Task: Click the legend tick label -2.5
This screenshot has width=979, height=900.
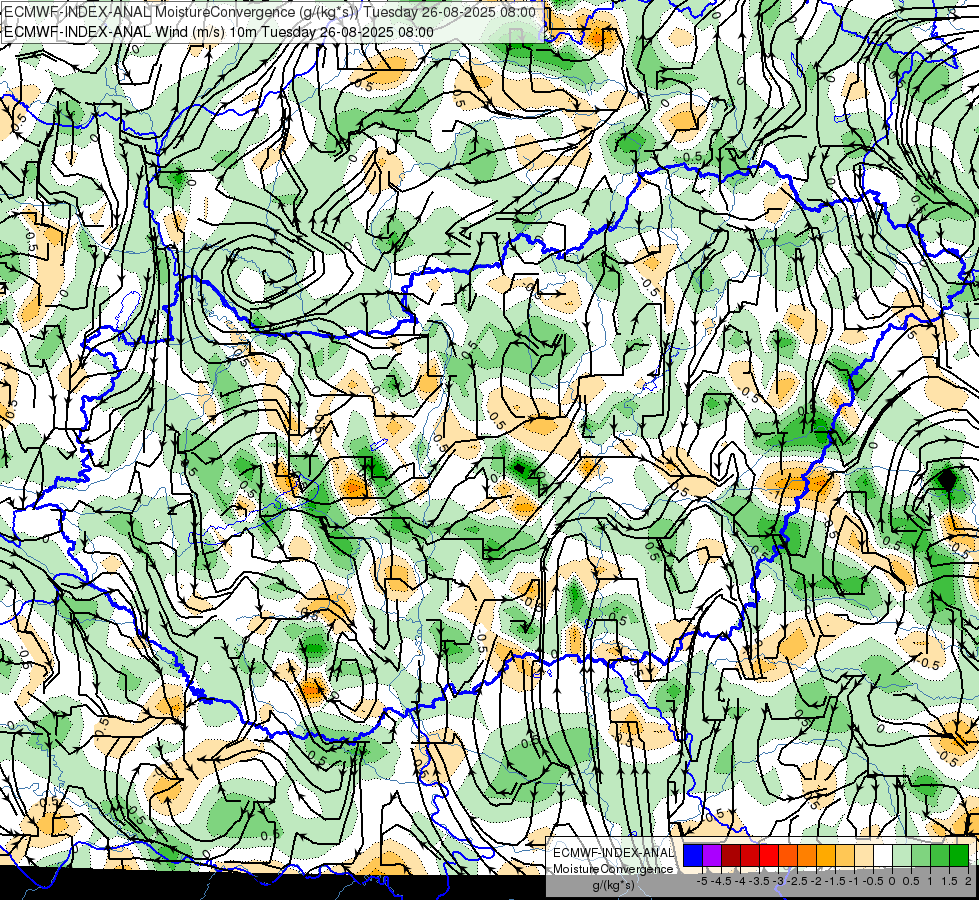Action: 797,881
